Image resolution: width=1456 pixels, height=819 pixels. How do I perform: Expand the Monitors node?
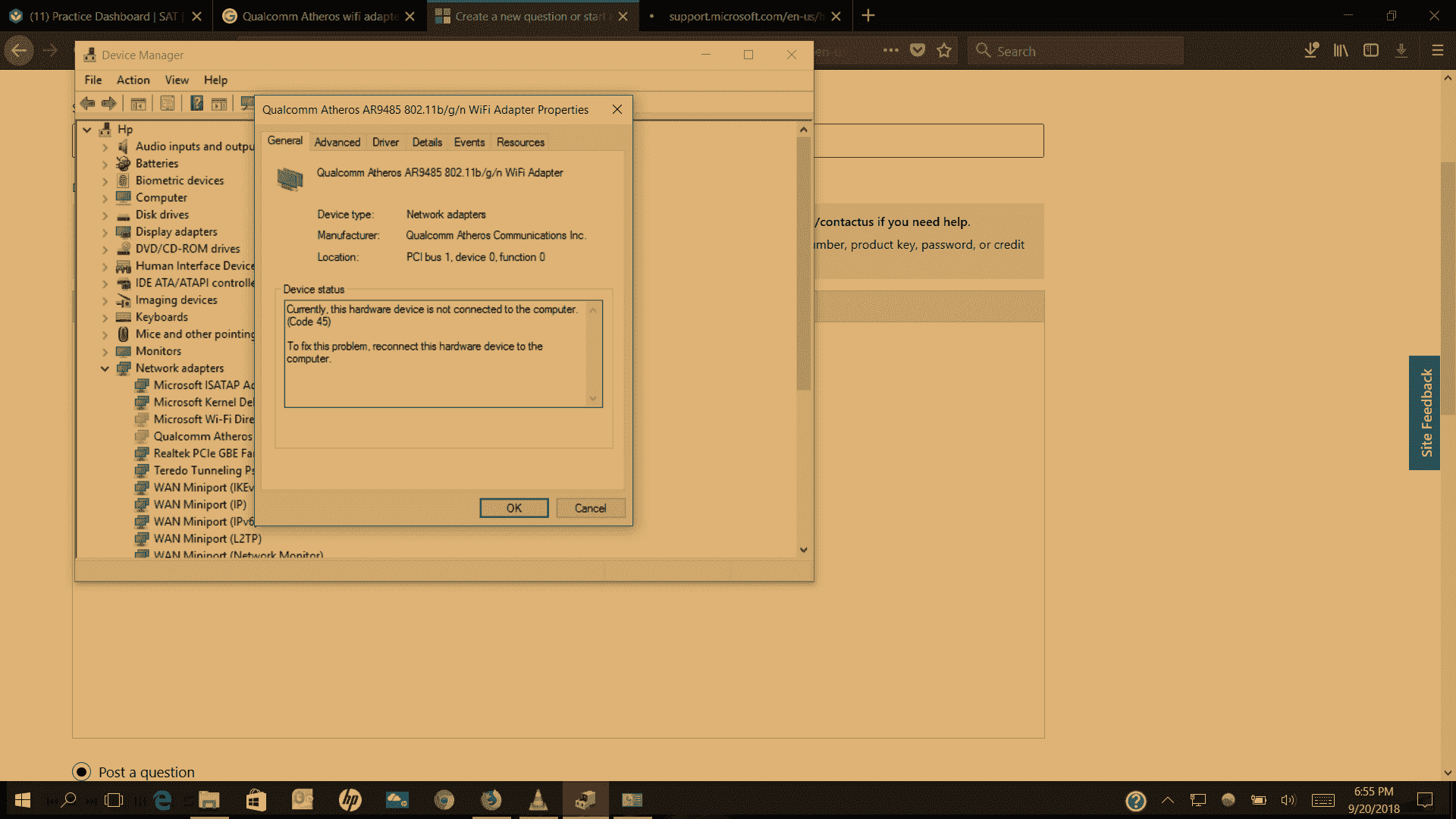(x=105, y=351)
